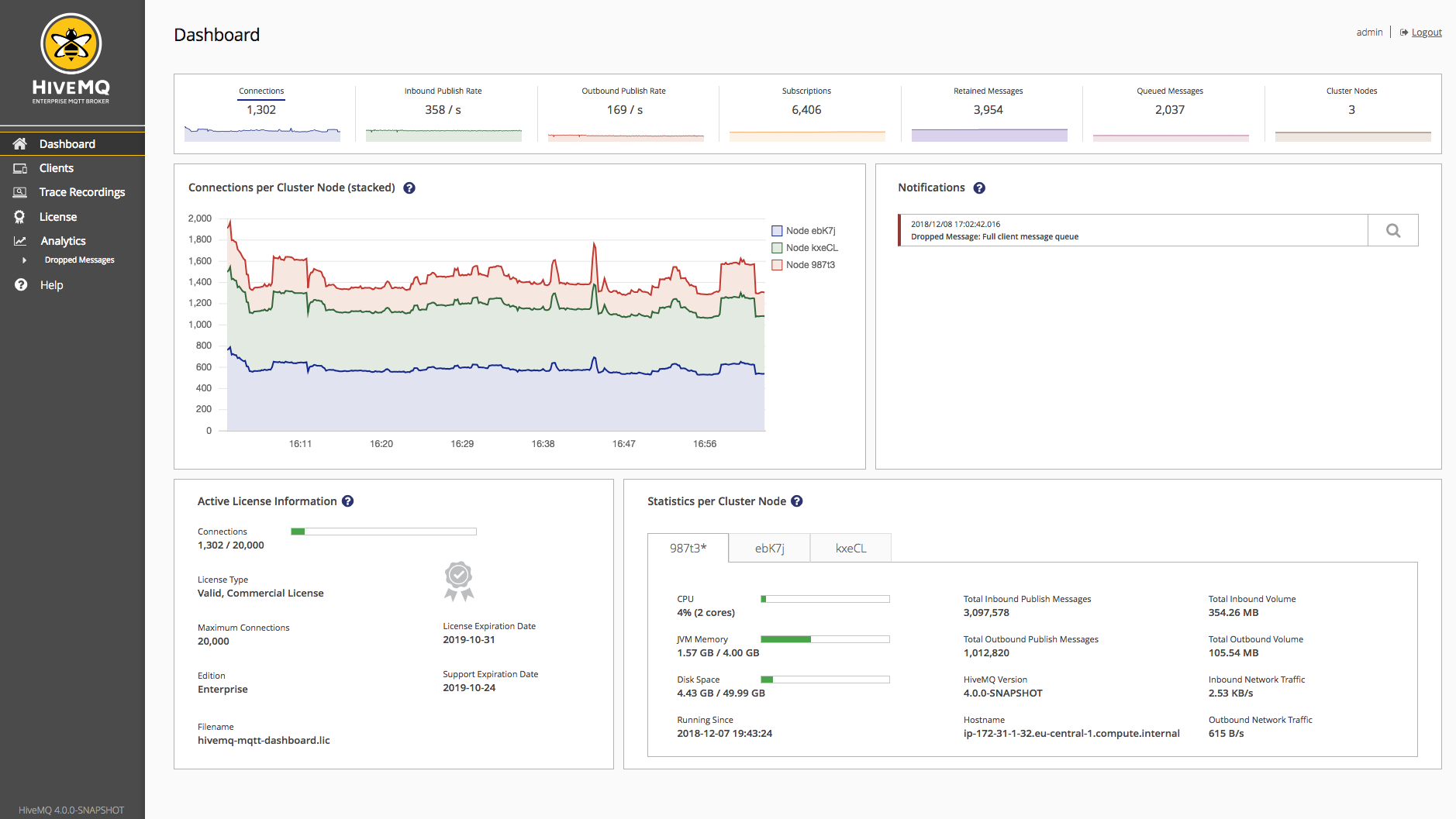
Task: Toggle Node ebK7j legend checkbox
Action: pos(777,231)
